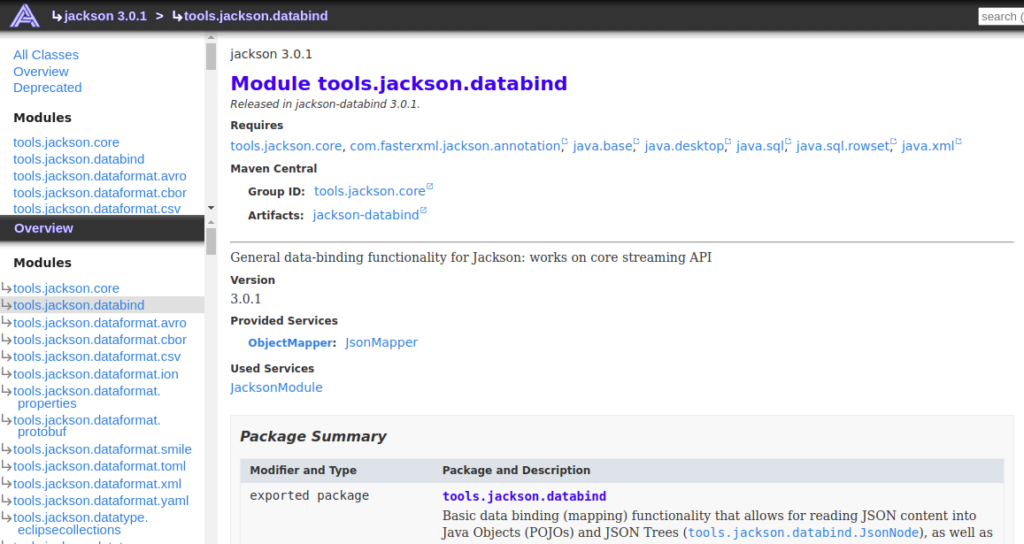Click external-link icon after Group ID value
The width and height of the screenshot is (1024, 544).
coord(430,187)
